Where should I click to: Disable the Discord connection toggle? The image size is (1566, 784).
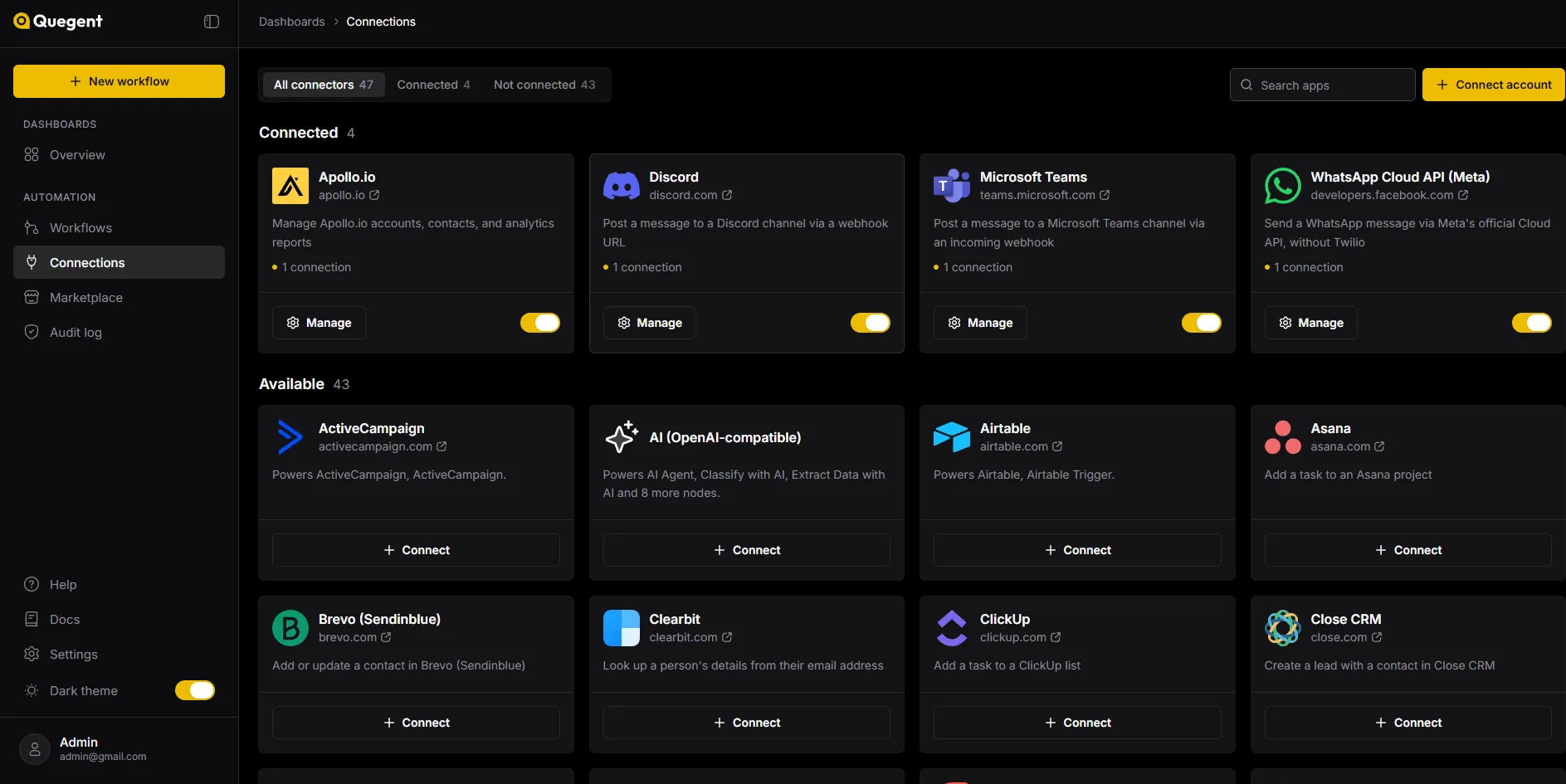click(x=871, y=323)
